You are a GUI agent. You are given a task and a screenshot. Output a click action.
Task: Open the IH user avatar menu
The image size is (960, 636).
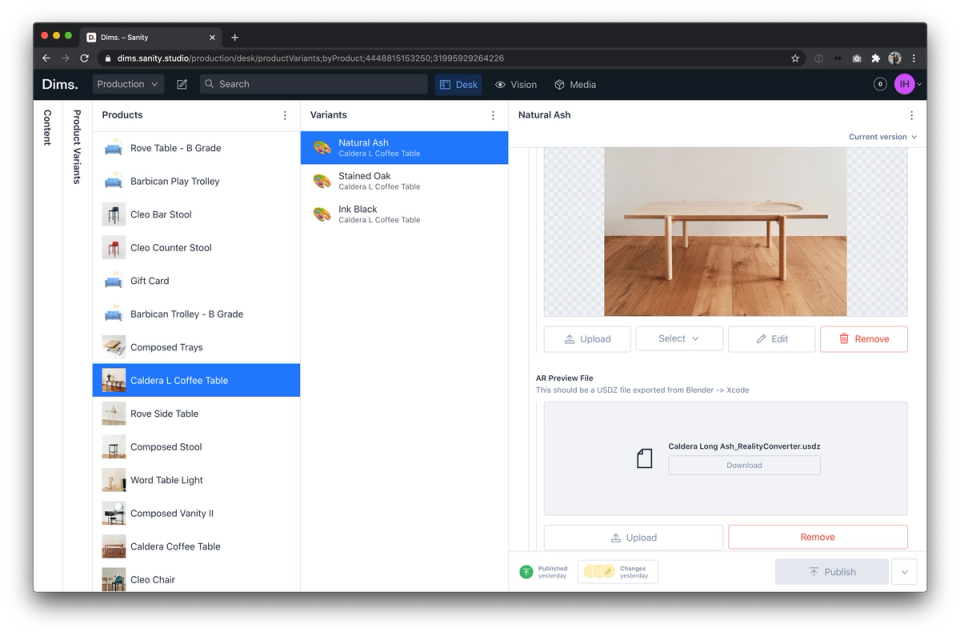tap(904, 84)
